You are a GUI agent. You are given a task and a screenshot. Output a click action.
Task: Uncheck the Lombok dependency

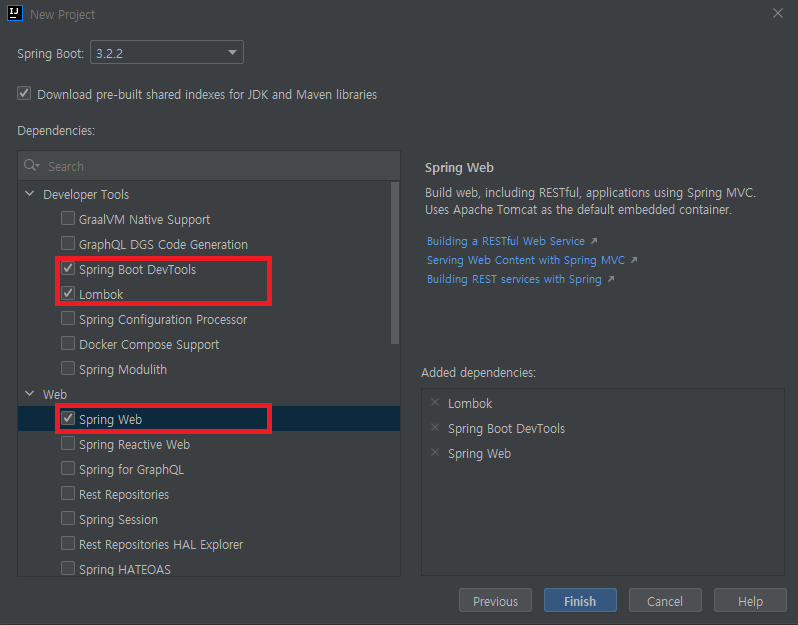point(68,293)
